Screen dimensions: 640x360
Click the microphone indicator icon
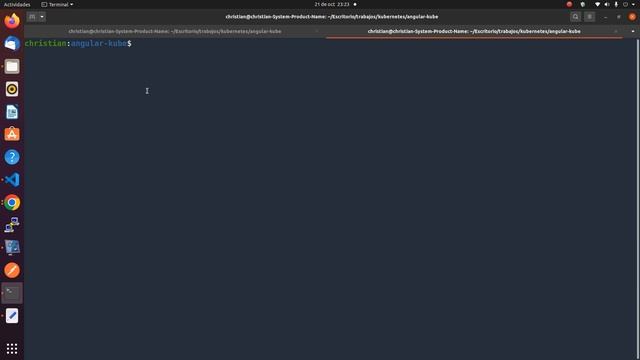pyautogui.click(x=616, y=4)
